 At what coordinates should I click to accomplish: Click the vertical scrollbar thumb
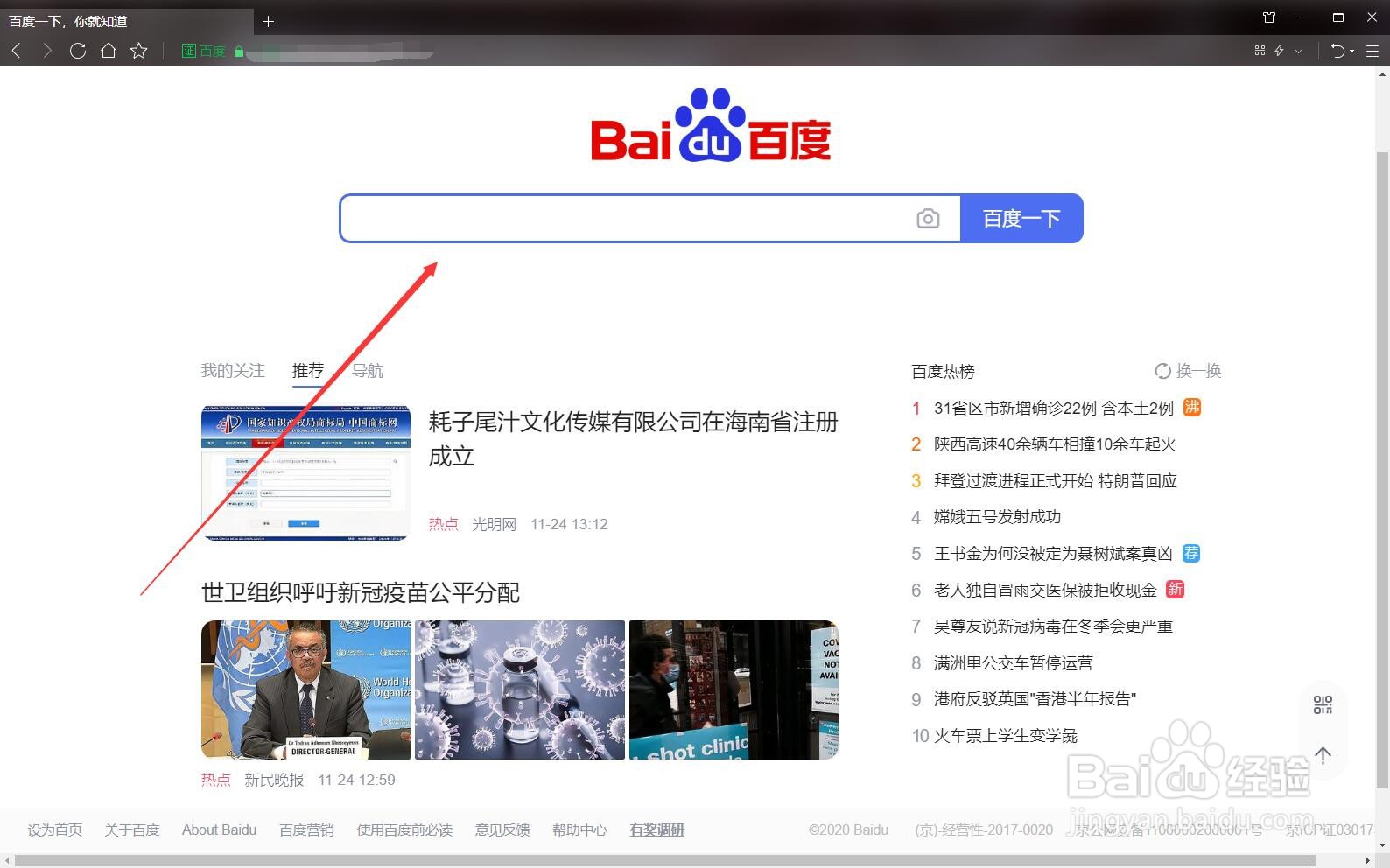click(1383, 468)
